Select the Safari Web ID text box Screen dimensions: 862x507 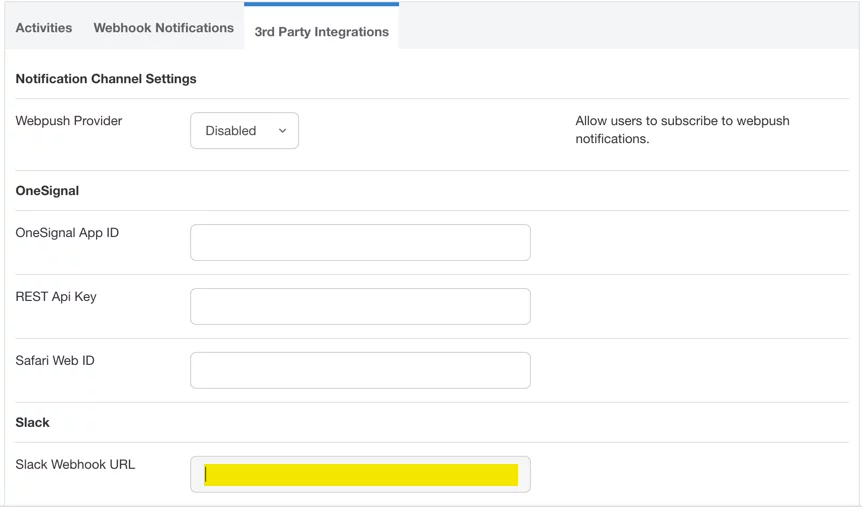click(360, 371)
